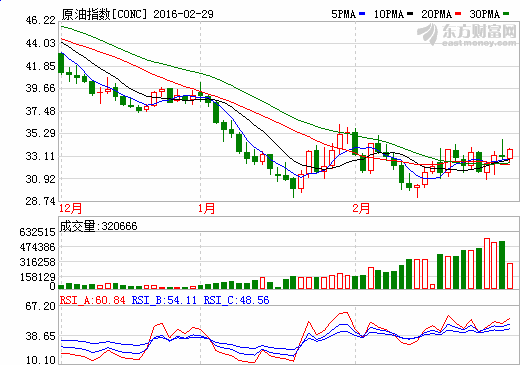This screenshot has width=520, height=365.
Task: Click the RSI_B:54.11 indicator label
Action: tap(164, 300)
